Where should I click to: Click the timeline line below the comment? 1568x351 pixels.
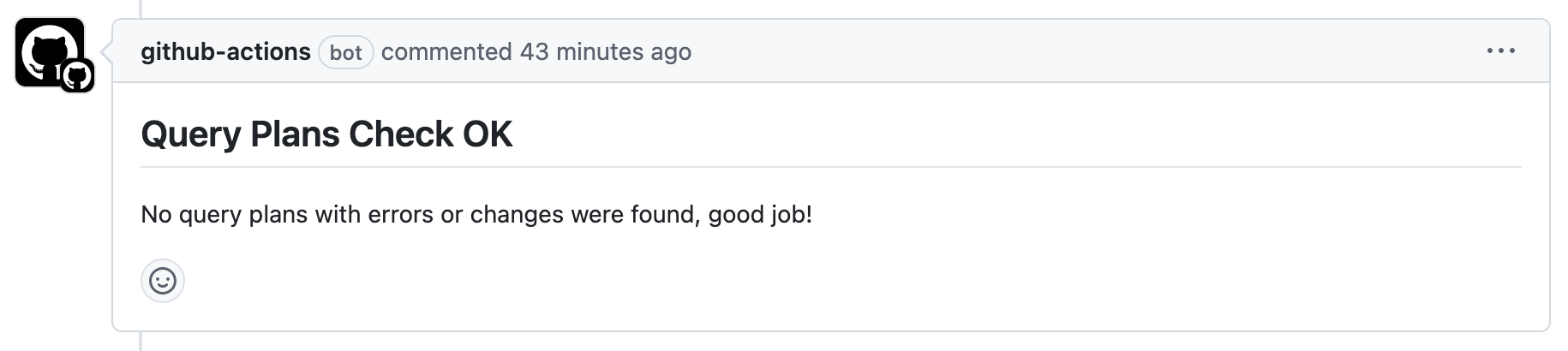click(x=140, y=342)
